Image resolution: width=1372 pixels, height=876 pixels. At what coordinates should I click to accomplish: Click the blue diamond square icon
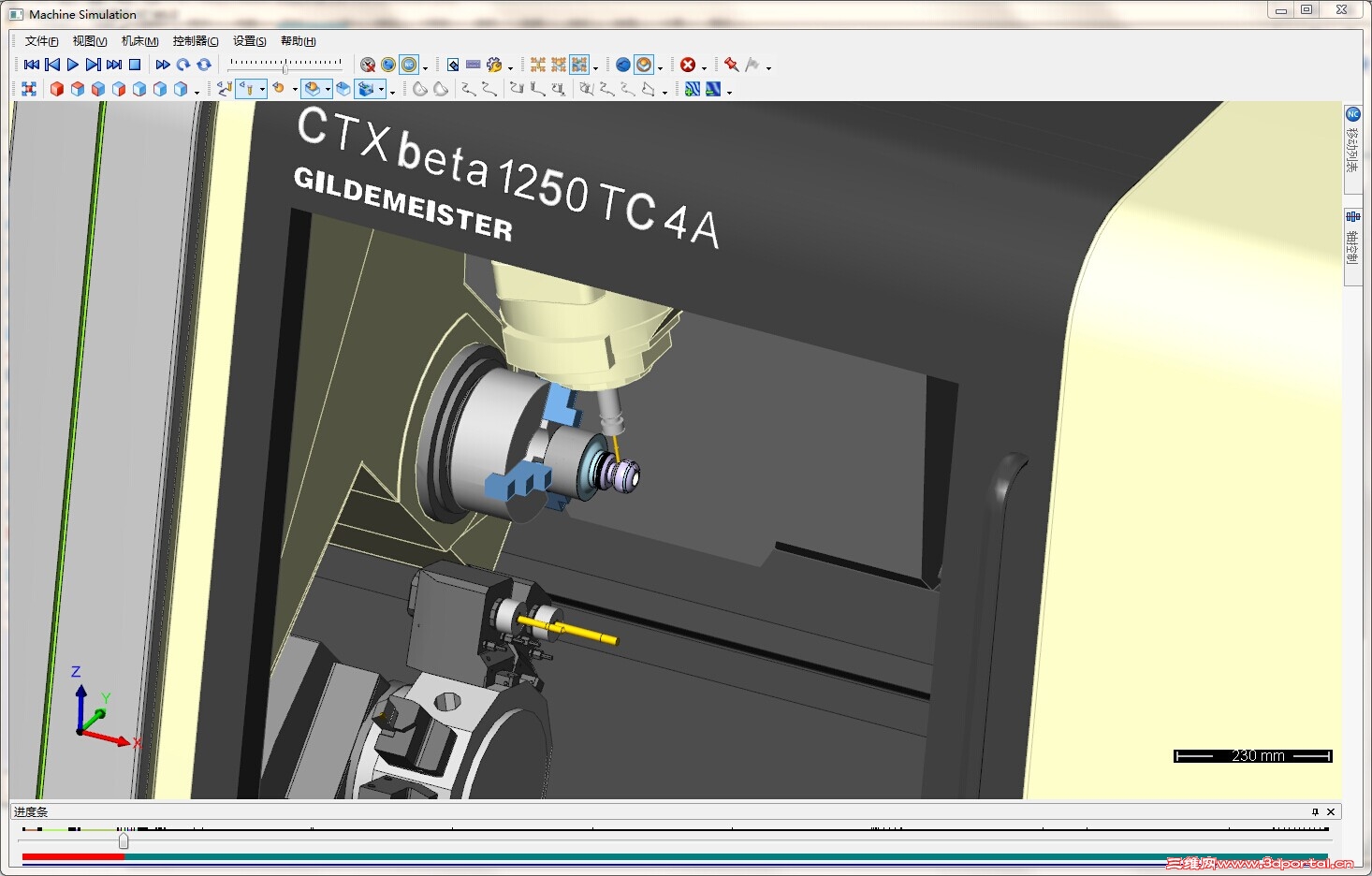point(453,65)
